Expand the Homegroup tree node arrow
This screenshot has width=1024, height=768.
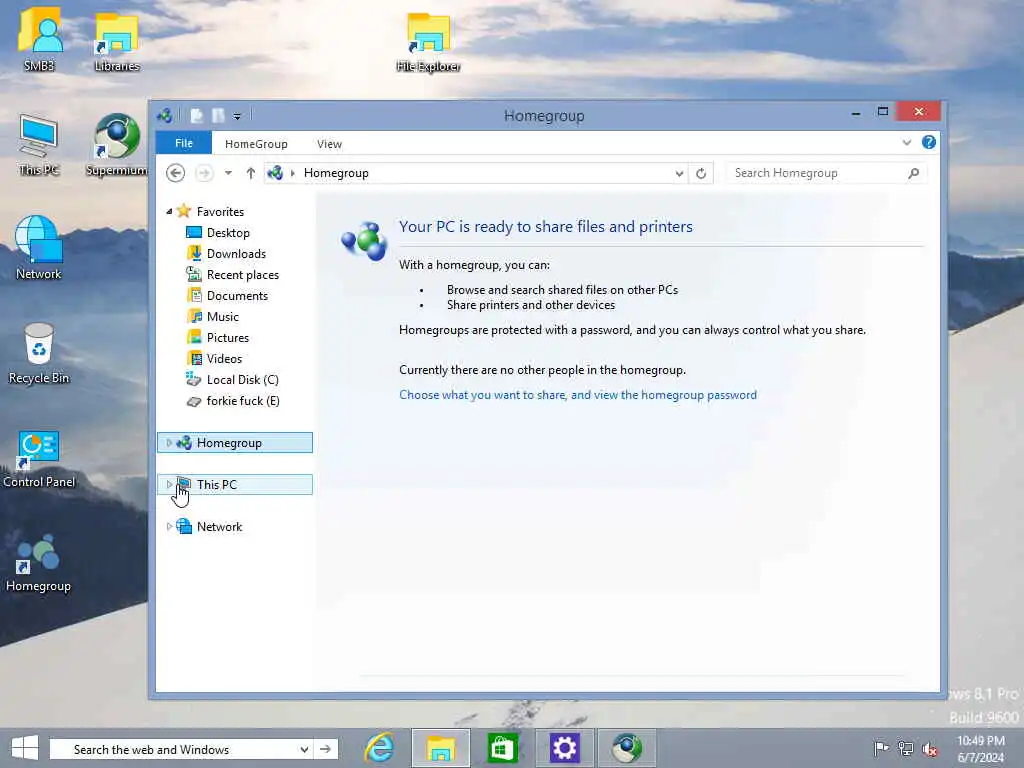tap(169, 443)
